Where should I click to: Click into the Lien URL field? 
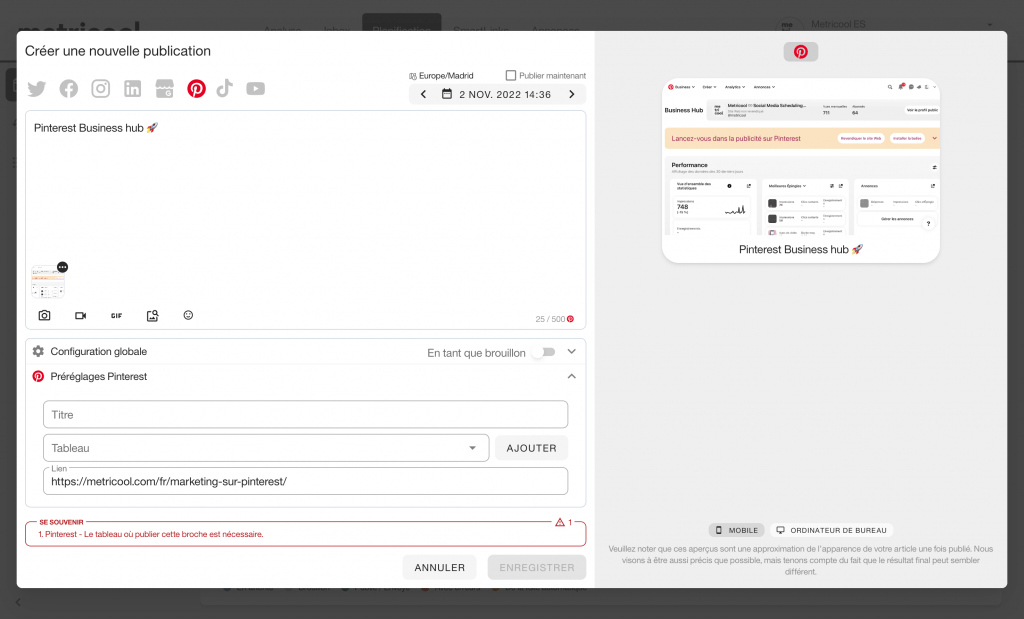pos(306,481)
